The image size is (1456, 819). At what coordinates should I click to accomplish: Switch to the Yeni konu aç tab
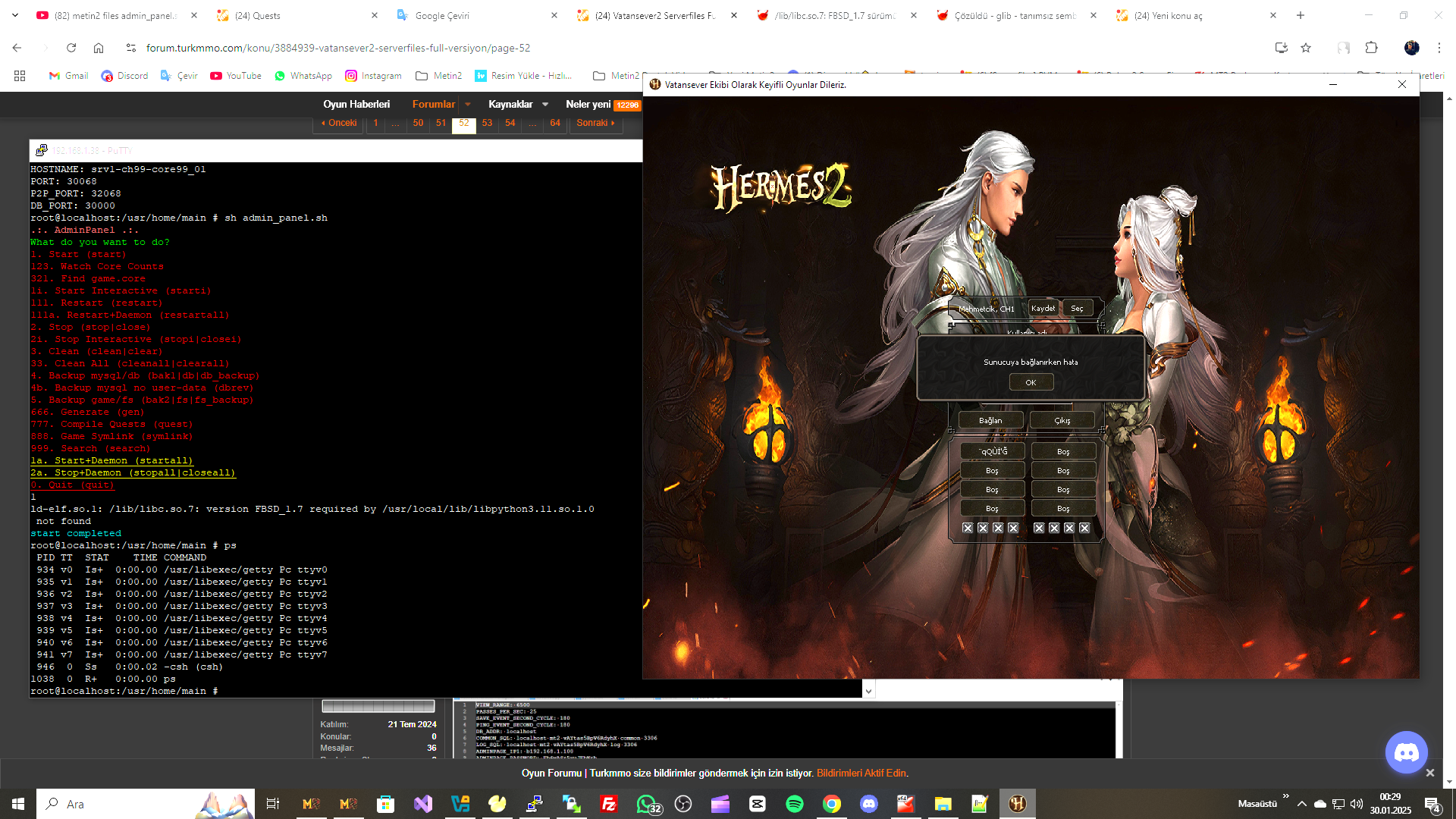click(1195, 15)
